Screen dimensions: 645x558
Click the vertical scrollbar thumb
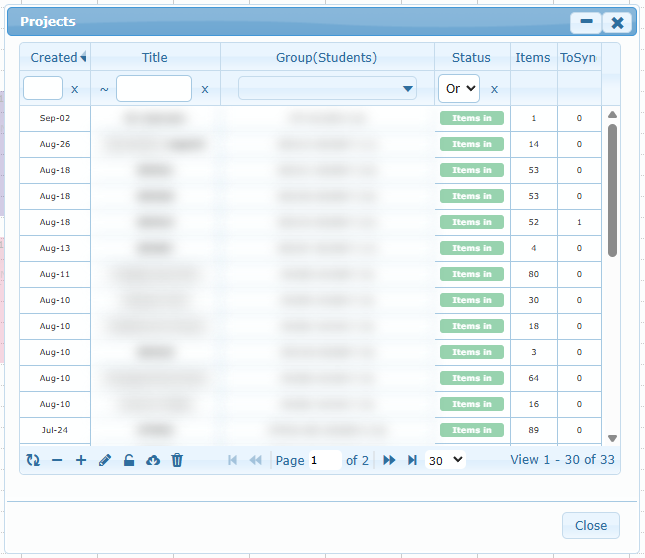pos(612,190)
